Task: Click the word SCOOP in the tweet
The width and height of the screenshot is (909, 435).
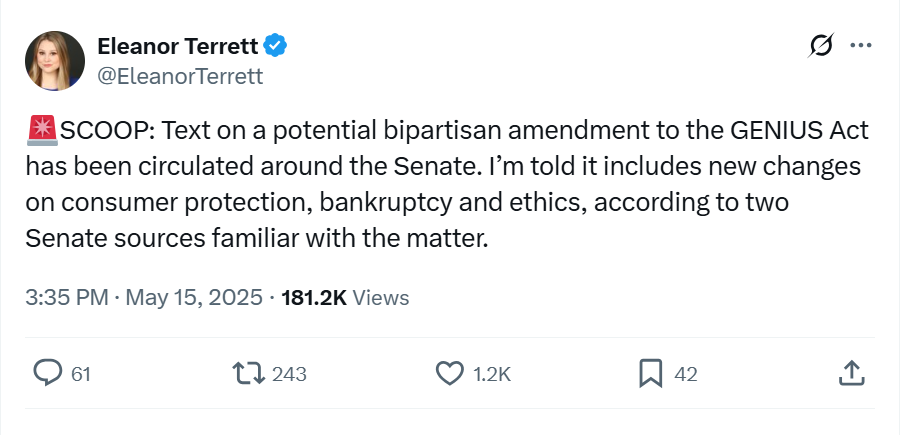Action: (x=103, y=130)
